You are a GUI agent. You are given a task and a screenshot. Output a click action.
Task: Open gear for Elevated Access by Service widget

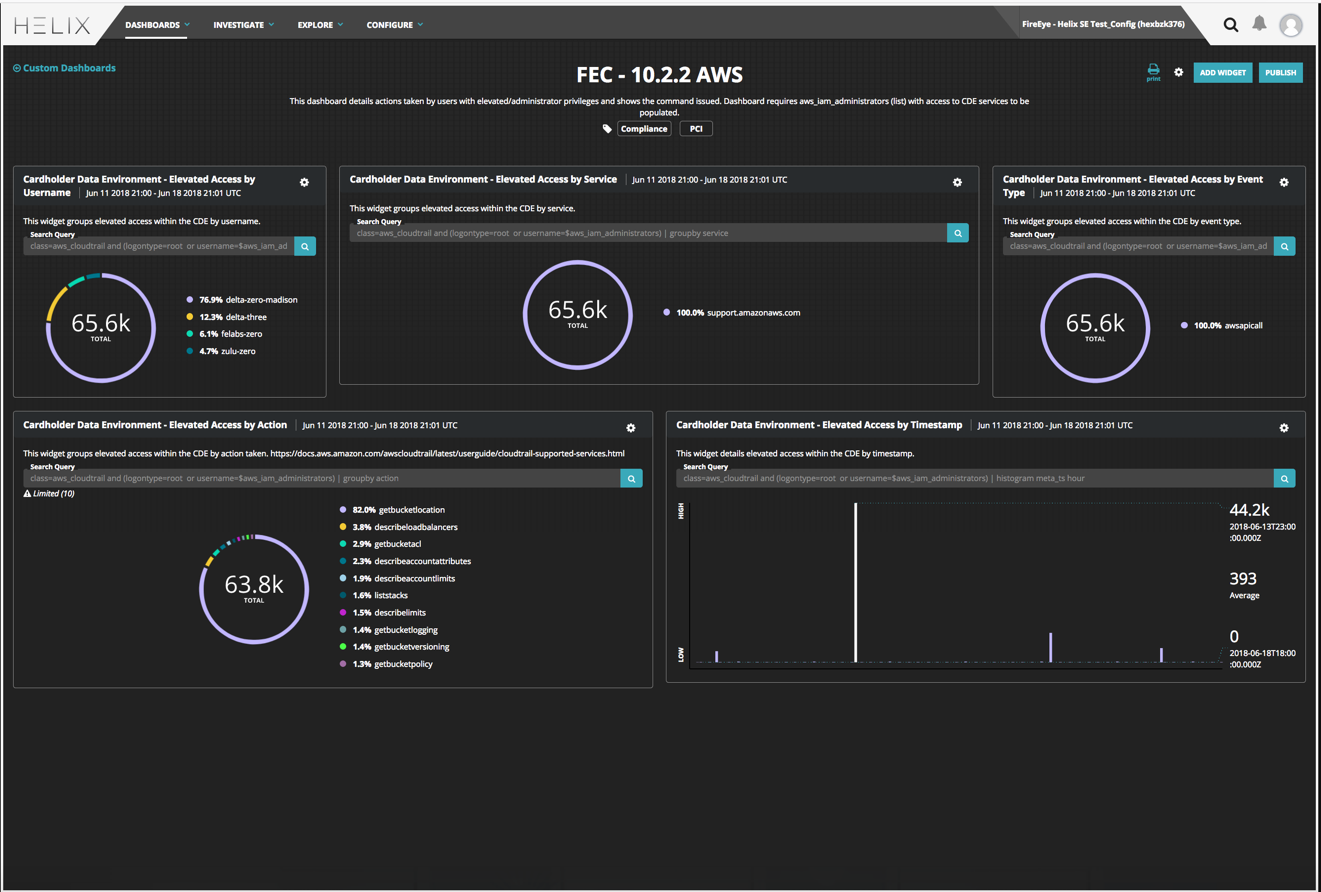tap(957, 182)
